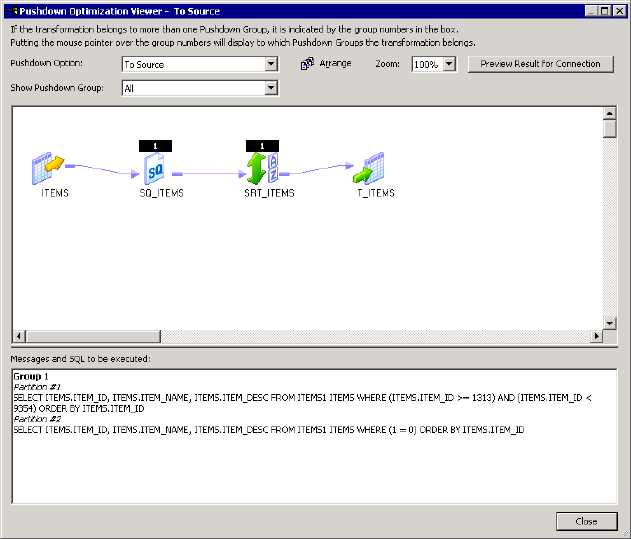Click the 'Group 1' heading text
This screenshot has height=539, width=631.
(x=31, y=376)
